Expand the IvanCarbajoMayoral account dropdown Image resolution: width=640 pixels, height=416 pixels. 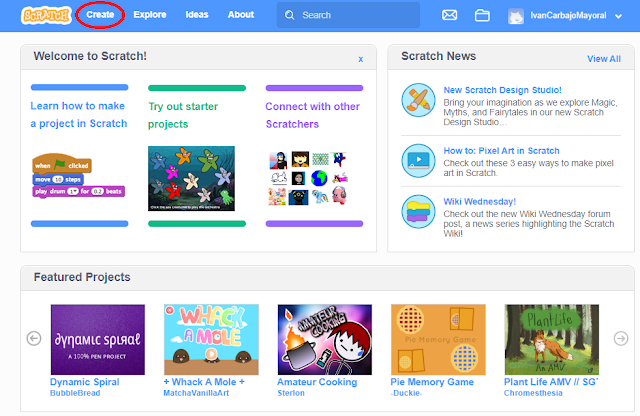618,16
